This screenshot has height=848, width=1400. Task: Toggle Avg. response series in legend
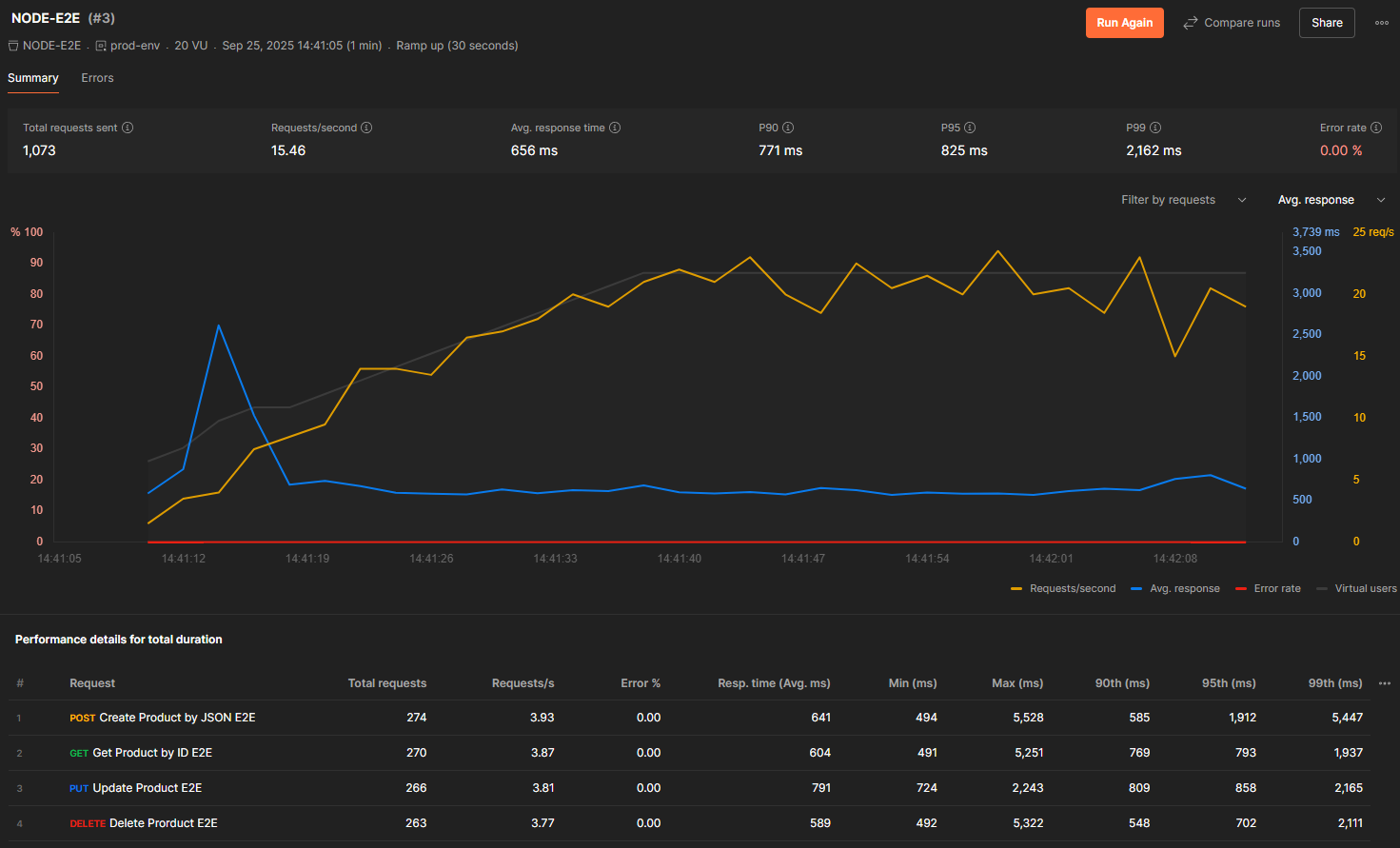1175,589
